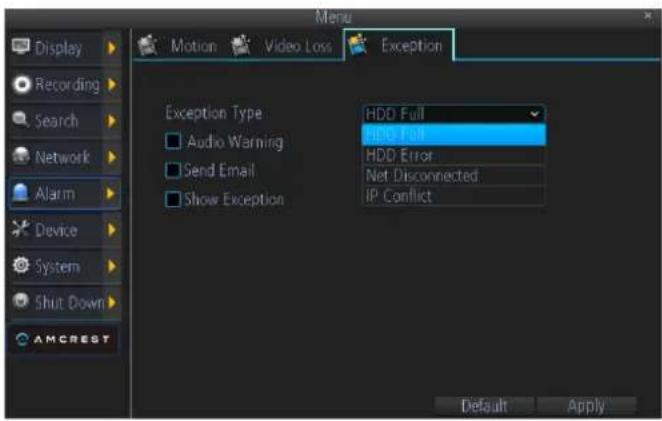Click the Video Loss tab icon

coord(241,45)
